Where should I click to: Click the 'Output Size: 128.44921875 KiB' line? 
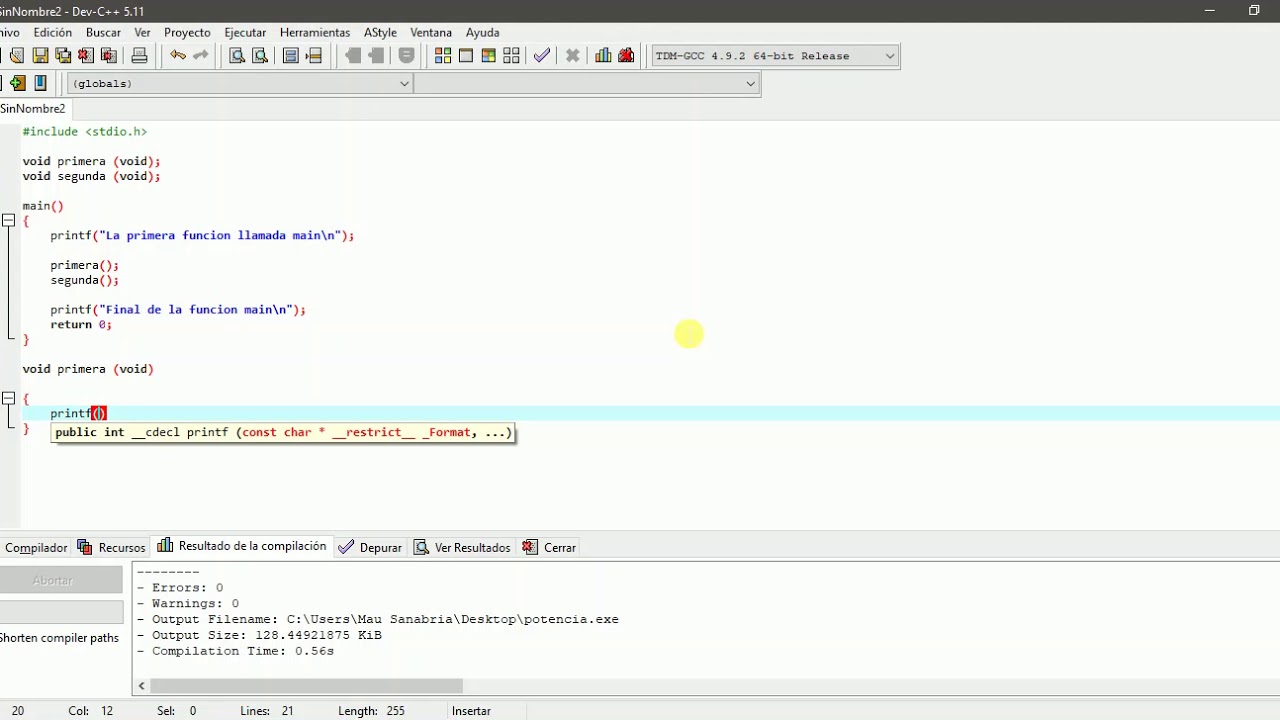pos(259,635)
